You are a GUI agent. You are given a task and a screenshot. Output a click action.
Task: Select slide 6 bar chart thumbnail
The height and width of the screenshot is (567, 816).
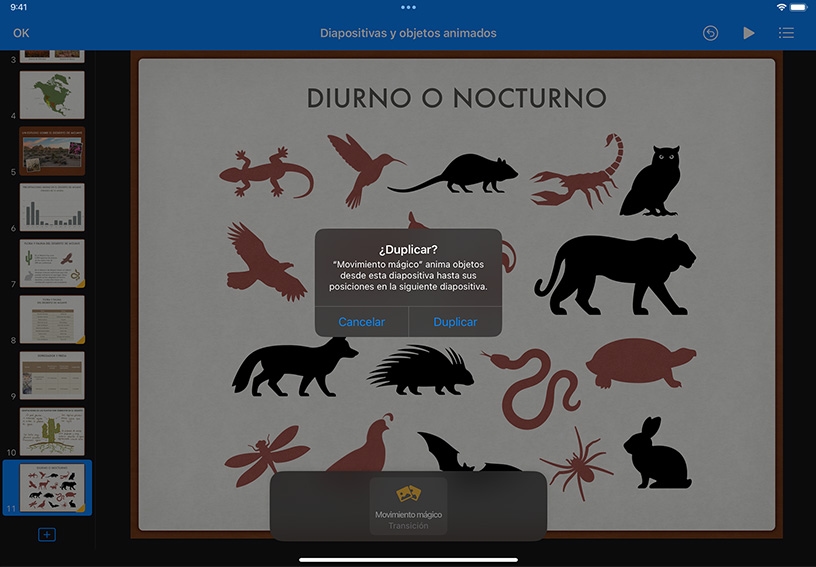(x=52, y=207)
